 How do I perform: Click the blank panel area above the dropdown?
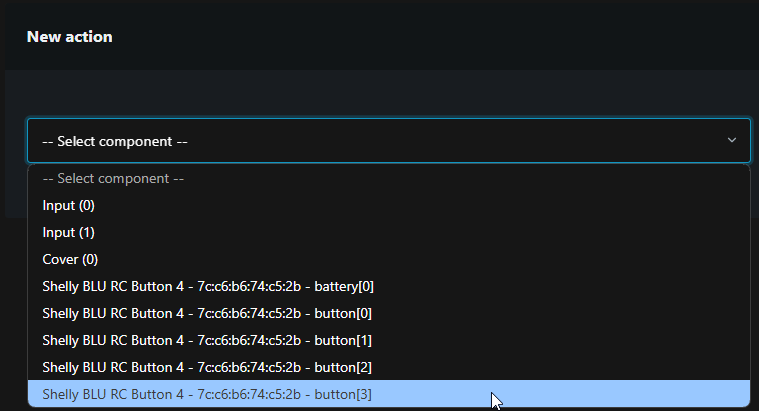click(388, 95)
